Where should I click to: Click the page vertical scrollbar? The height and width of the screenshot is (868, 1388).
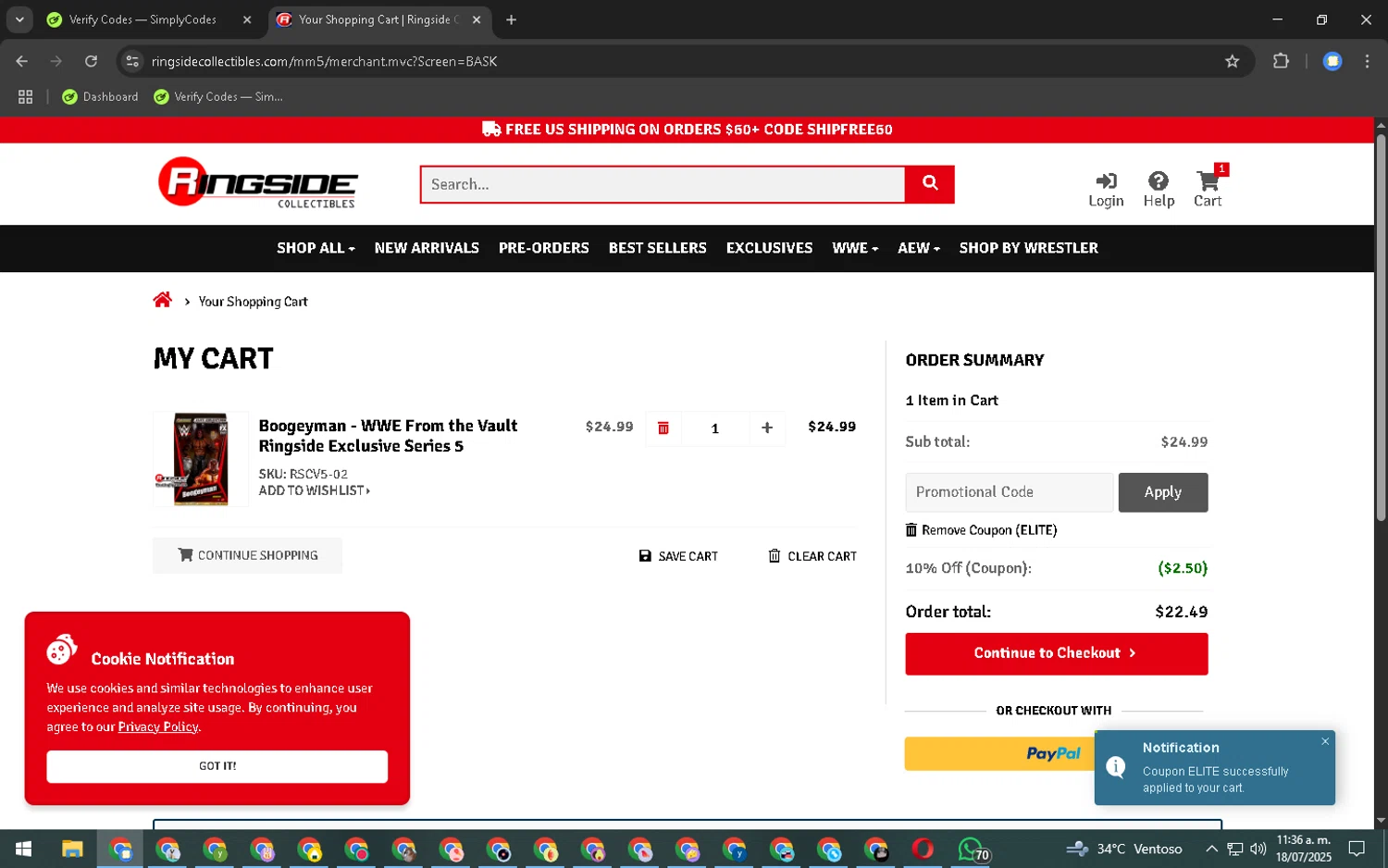pos(1381,328)
